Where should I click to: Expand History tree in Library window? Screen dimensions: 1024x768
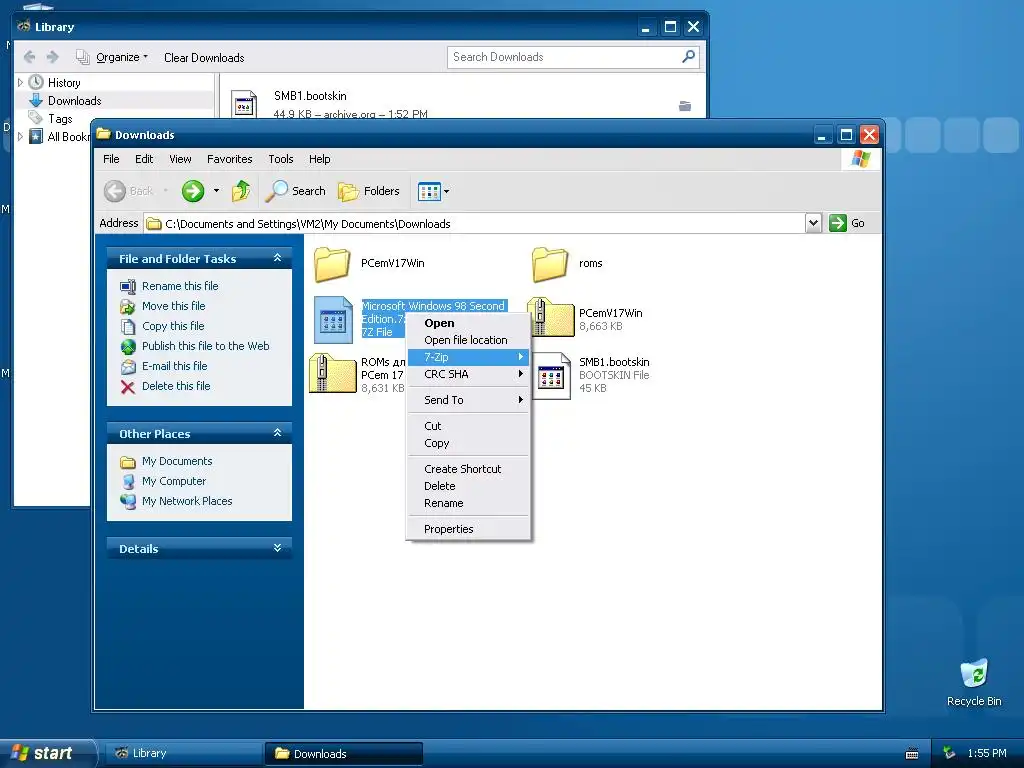20,82
